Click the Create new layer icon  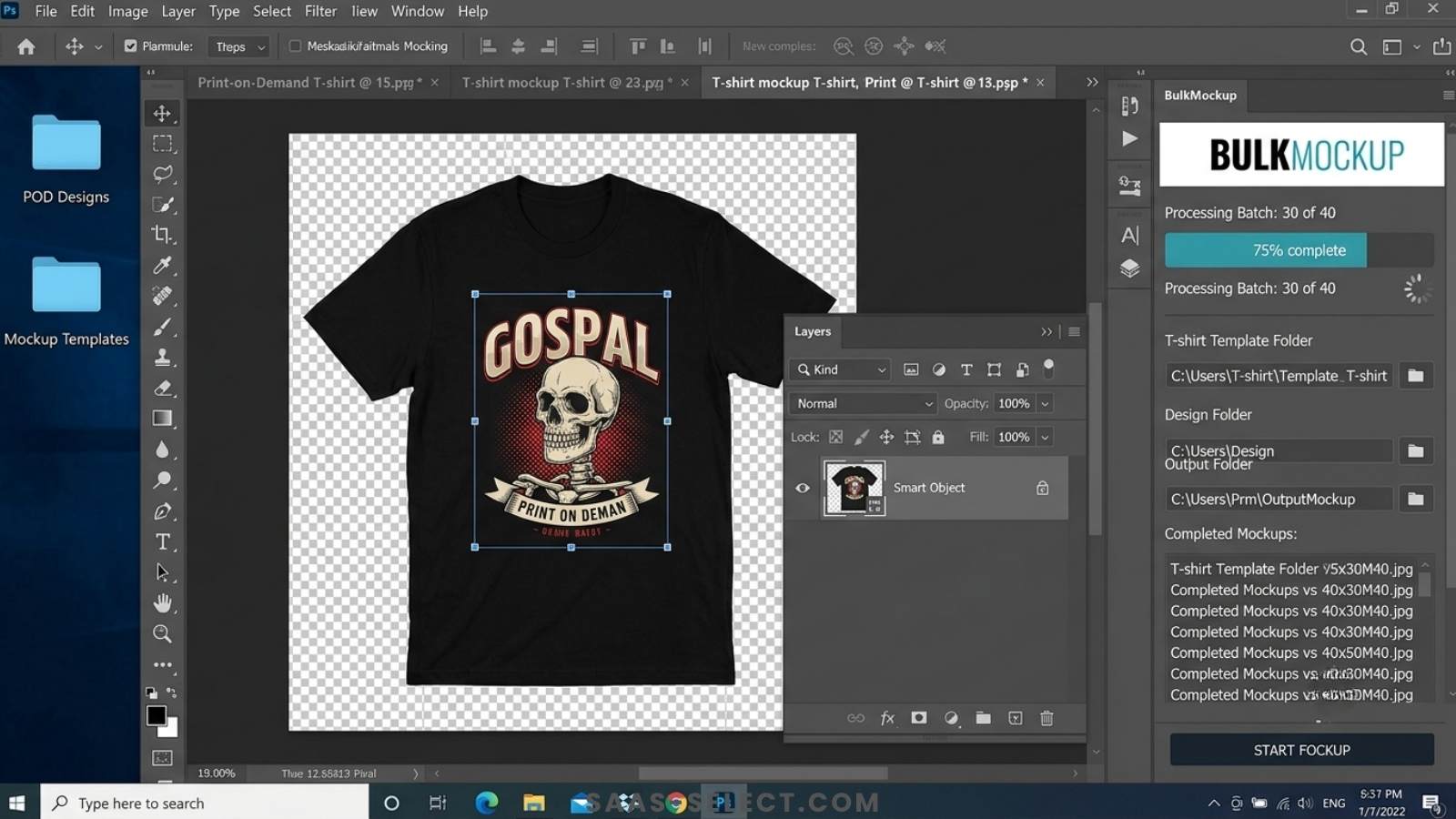click(1016, 718)
